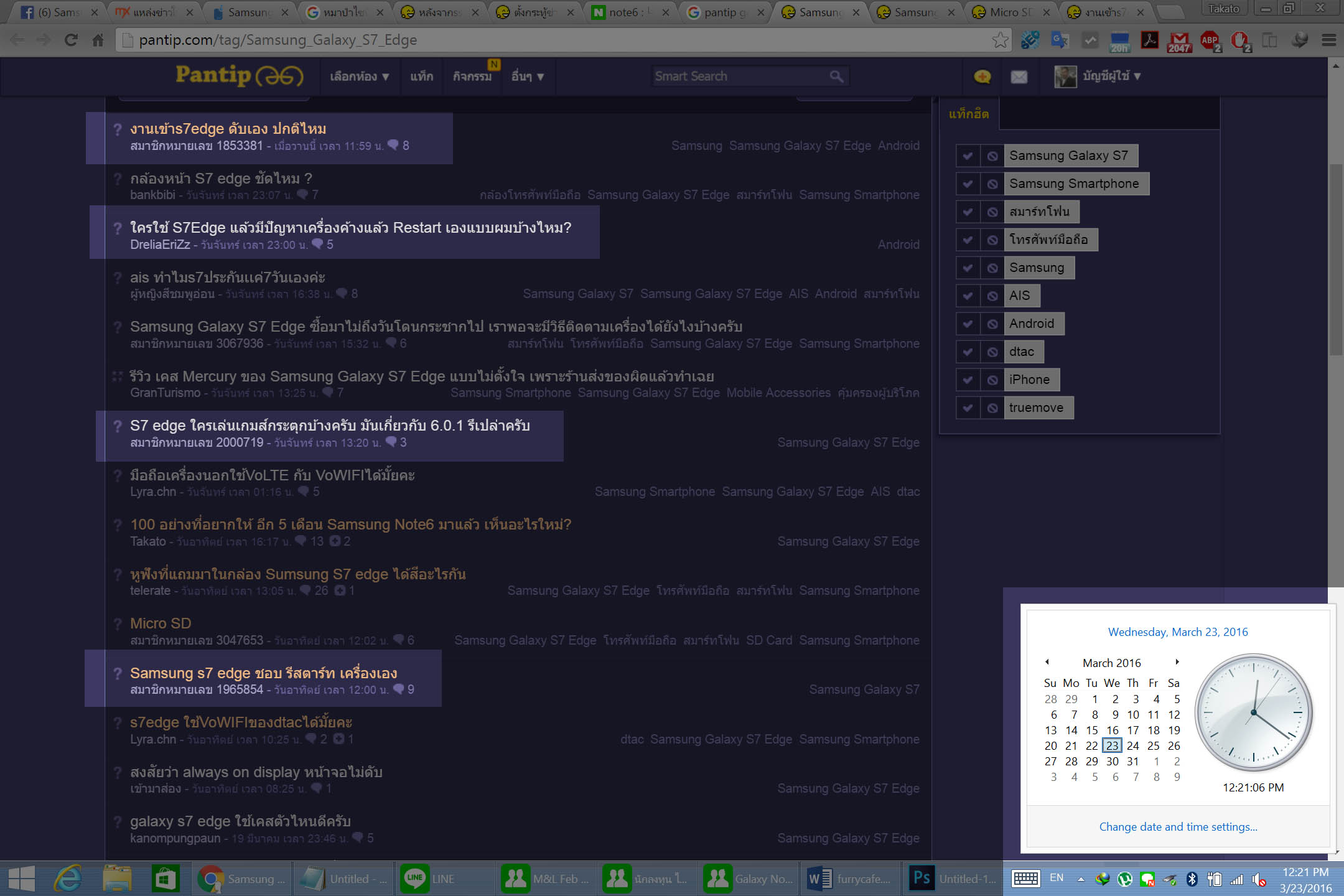1344x896 pixels.
Task: Toggle follow check for Samsung Galaxy S7 tag
Action: pyautogui.click(x=968, y=156)
